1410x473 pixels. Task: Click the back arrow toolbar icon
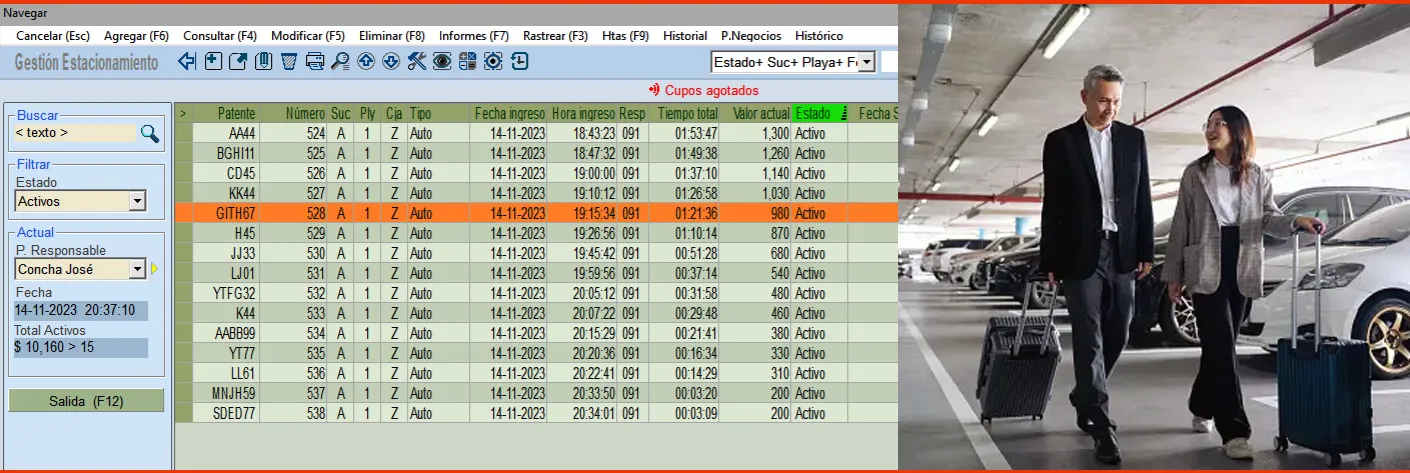click(x=187, y=62)
